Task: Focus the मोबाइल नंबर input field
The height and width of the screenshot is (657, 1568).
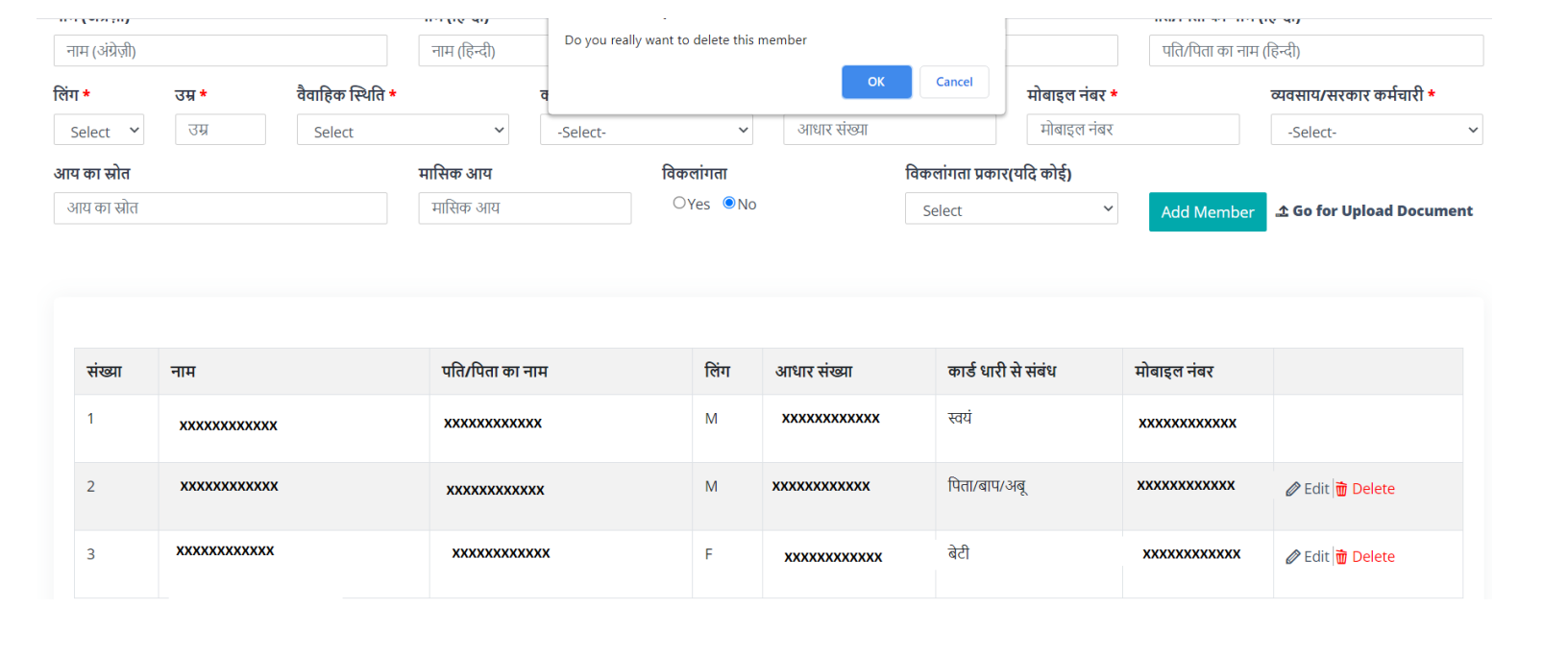Action: coord(1133,130)
